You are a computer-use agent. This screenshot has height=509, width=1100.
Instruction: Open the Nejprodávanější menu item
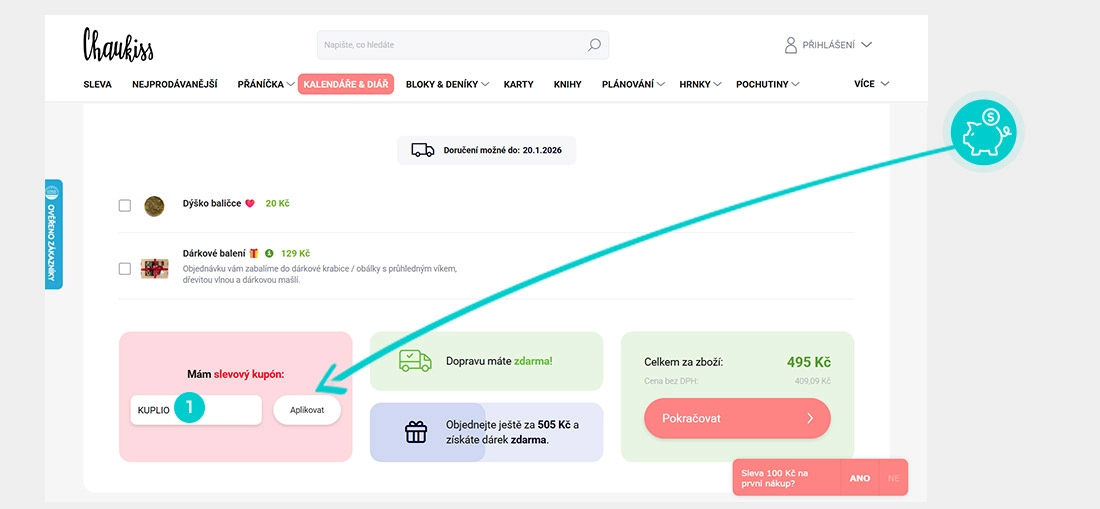(x=175, y=84)
